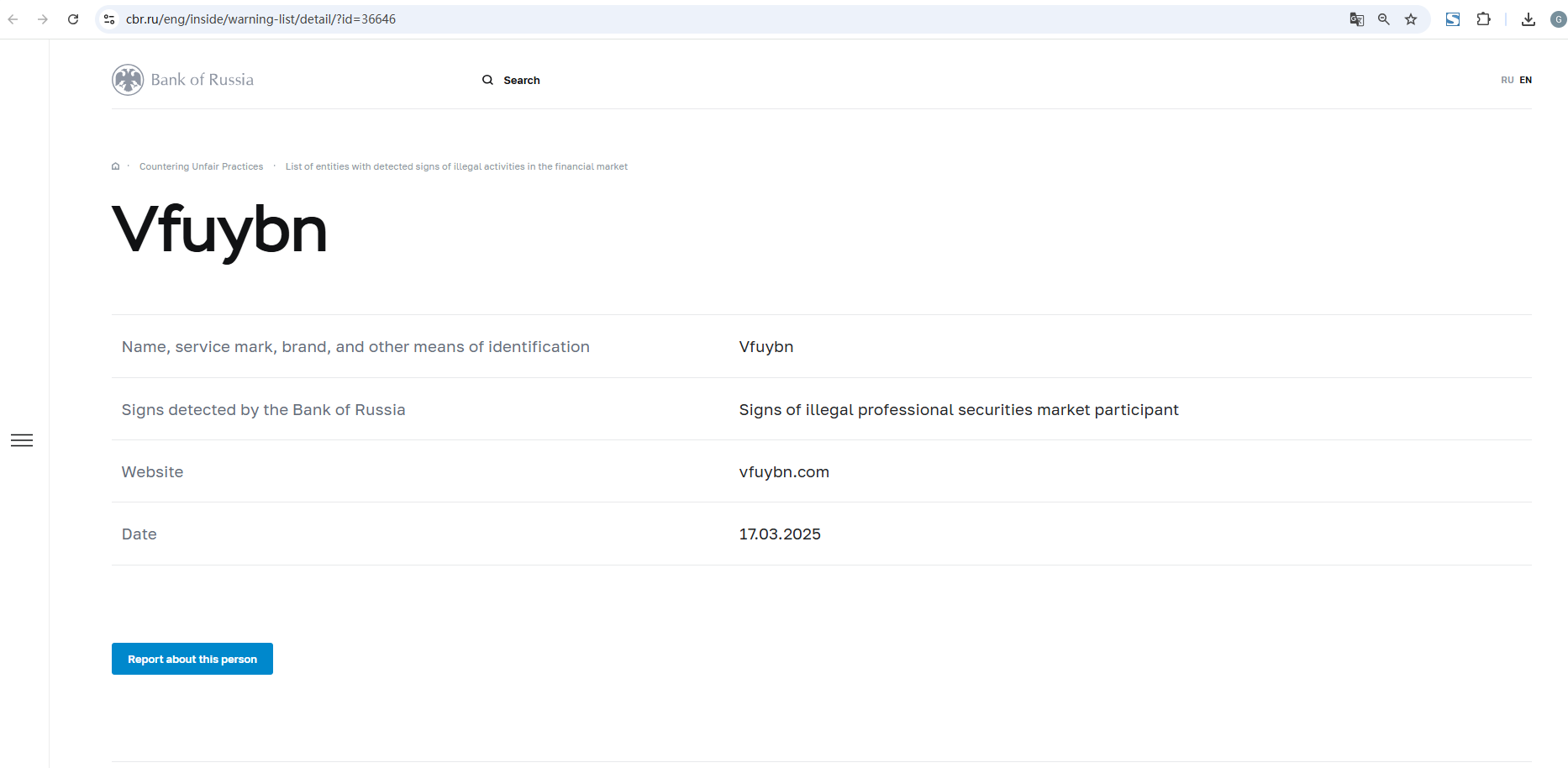Image resolution: width=1568 pixels, height=768 pixels.
Task: Reload the current page
Action: point(73,19)
